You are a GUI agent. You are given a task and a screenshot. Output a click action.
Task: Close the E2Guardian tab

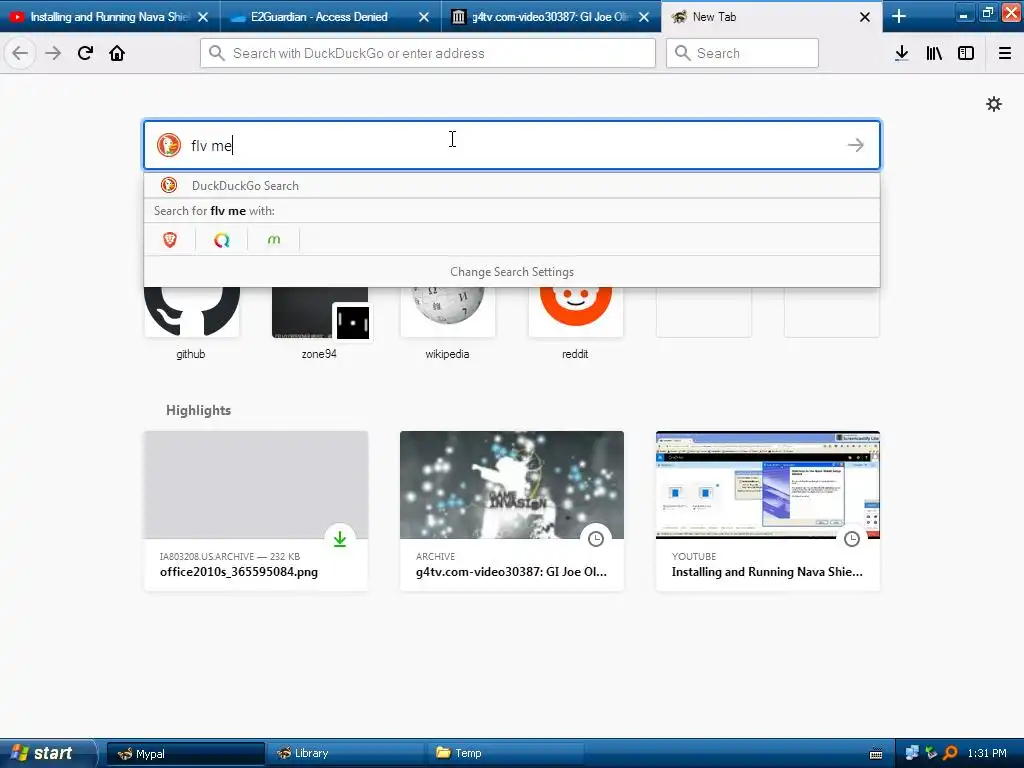tap(424, 17)
